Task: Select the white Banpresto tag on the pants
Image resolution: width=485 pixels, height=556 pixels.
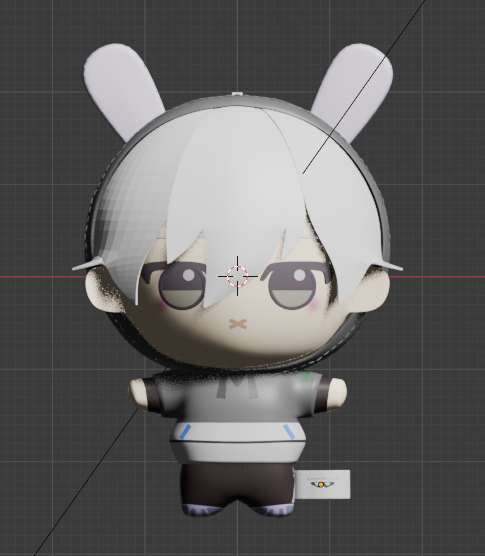Action: [x=323, y=484]
